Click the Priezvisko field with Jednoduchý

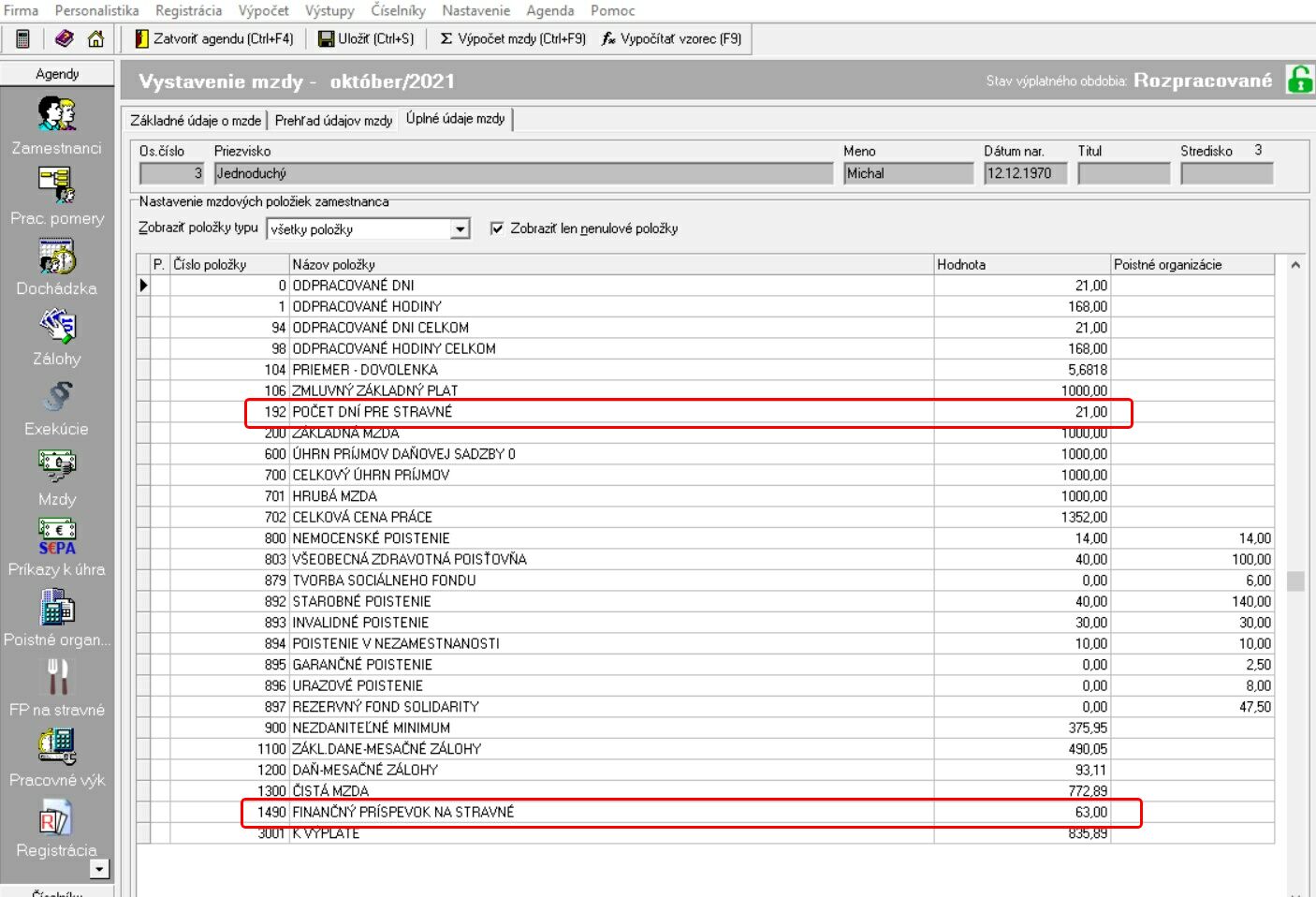tap(522, 173)
